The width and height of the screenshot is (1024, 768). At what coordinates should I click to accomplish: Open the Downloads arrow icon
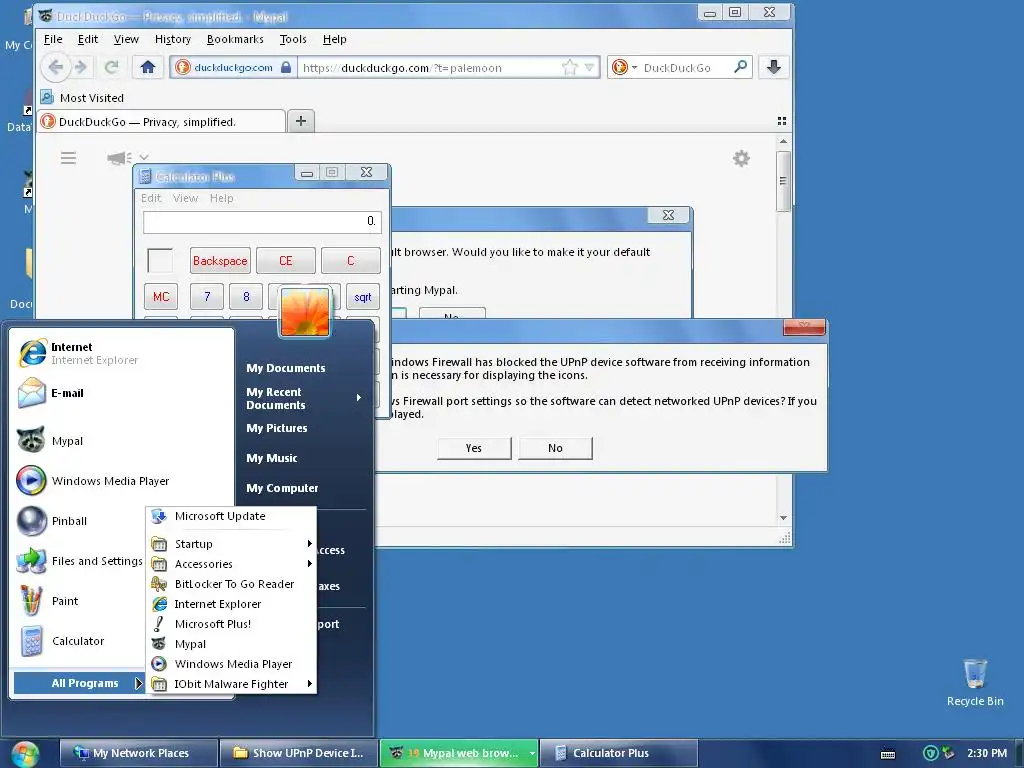click(773, 67)
